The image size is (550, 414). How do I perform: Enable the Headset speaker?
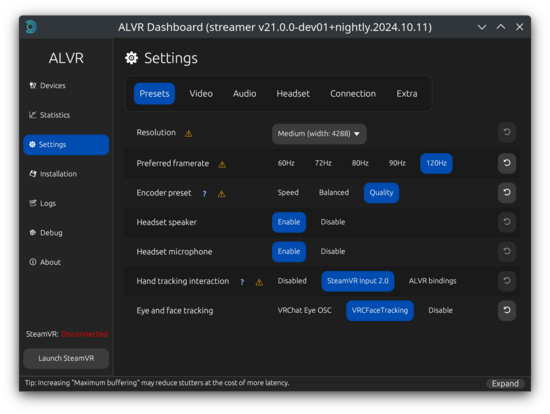click(289, 222)
